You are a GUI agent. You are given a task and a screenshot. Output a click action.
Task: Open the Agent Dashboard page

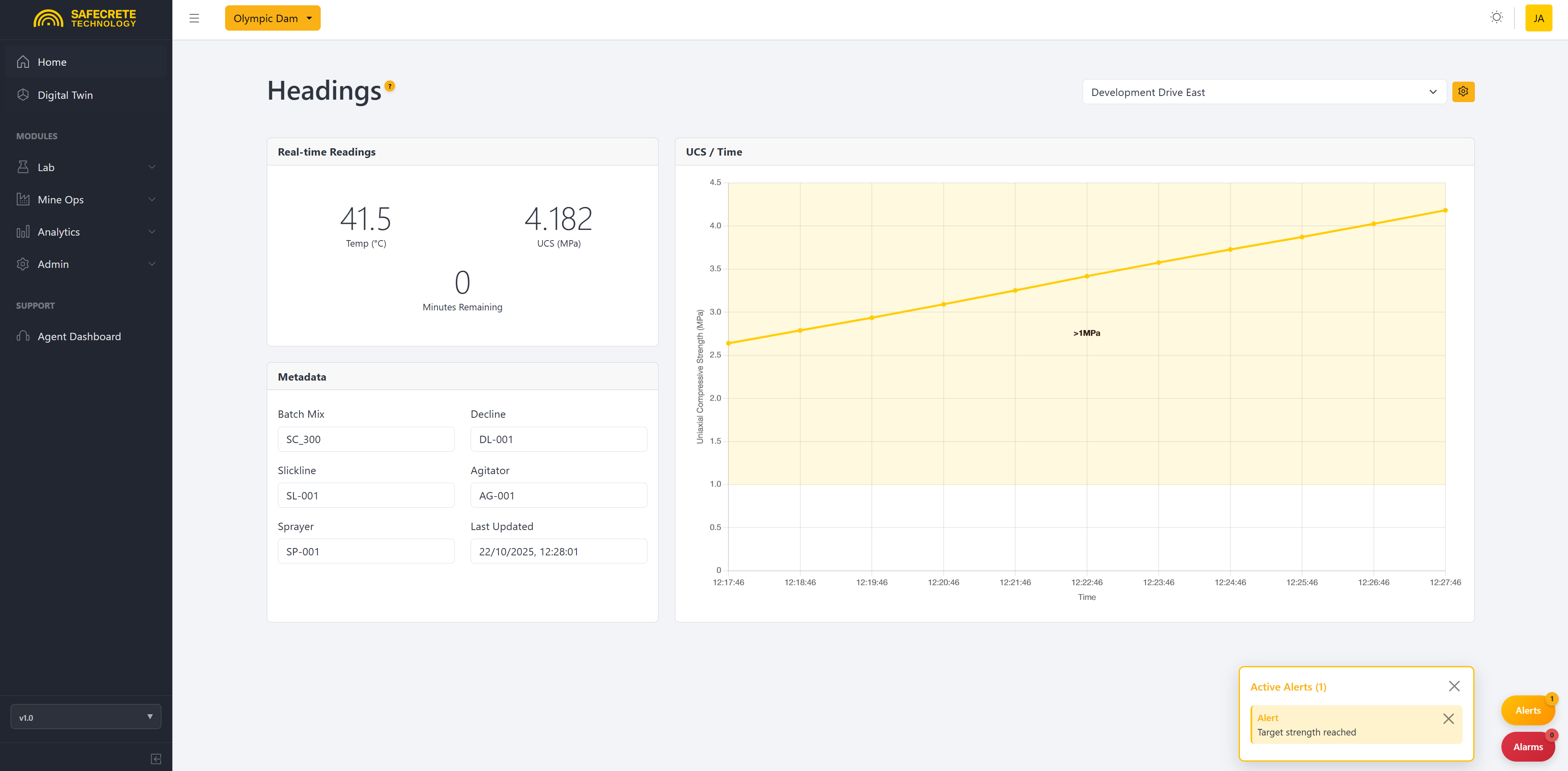tap(78, 336)
